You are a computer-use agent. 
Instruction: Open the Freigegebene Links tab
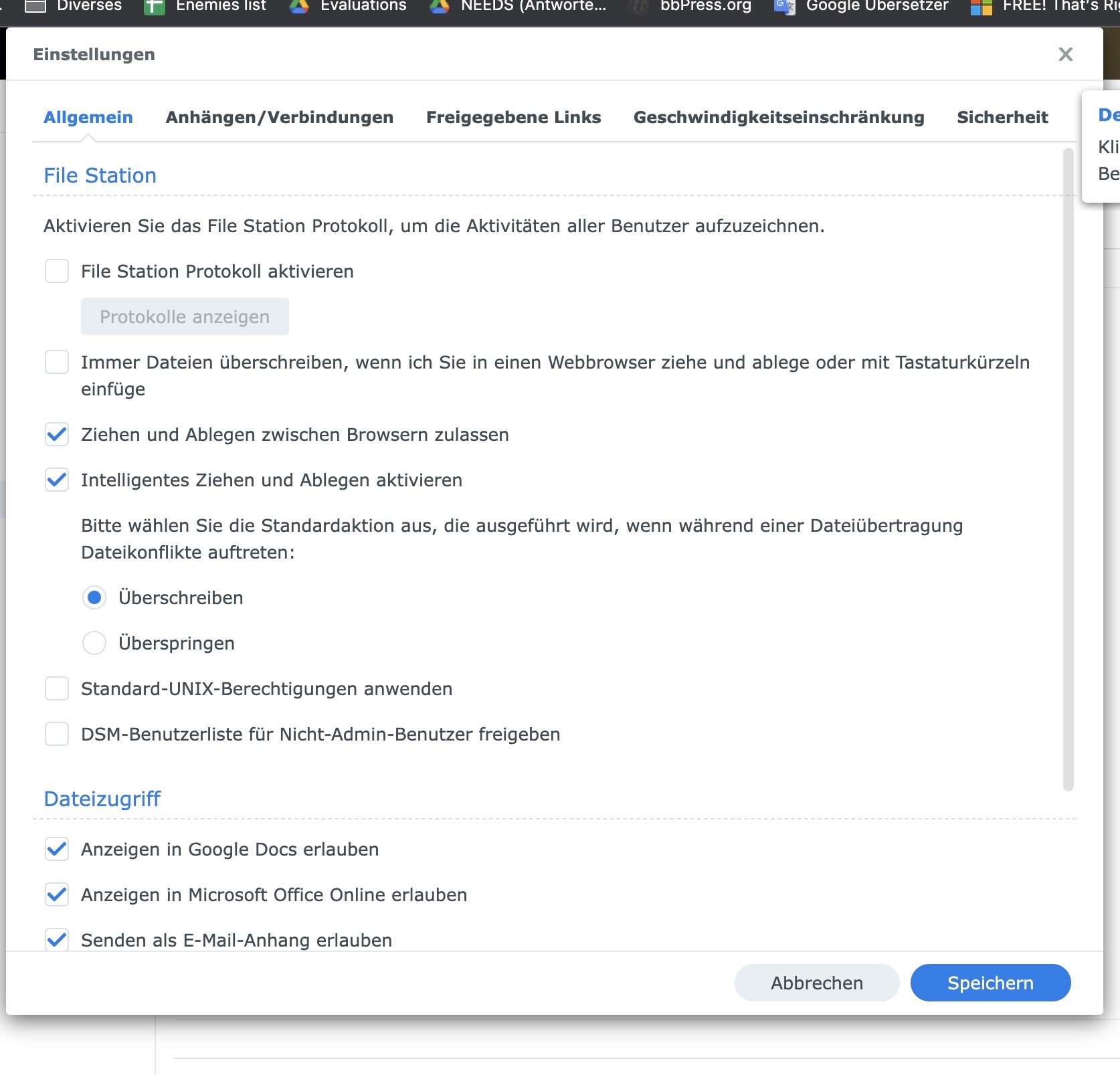click(514, 117)
